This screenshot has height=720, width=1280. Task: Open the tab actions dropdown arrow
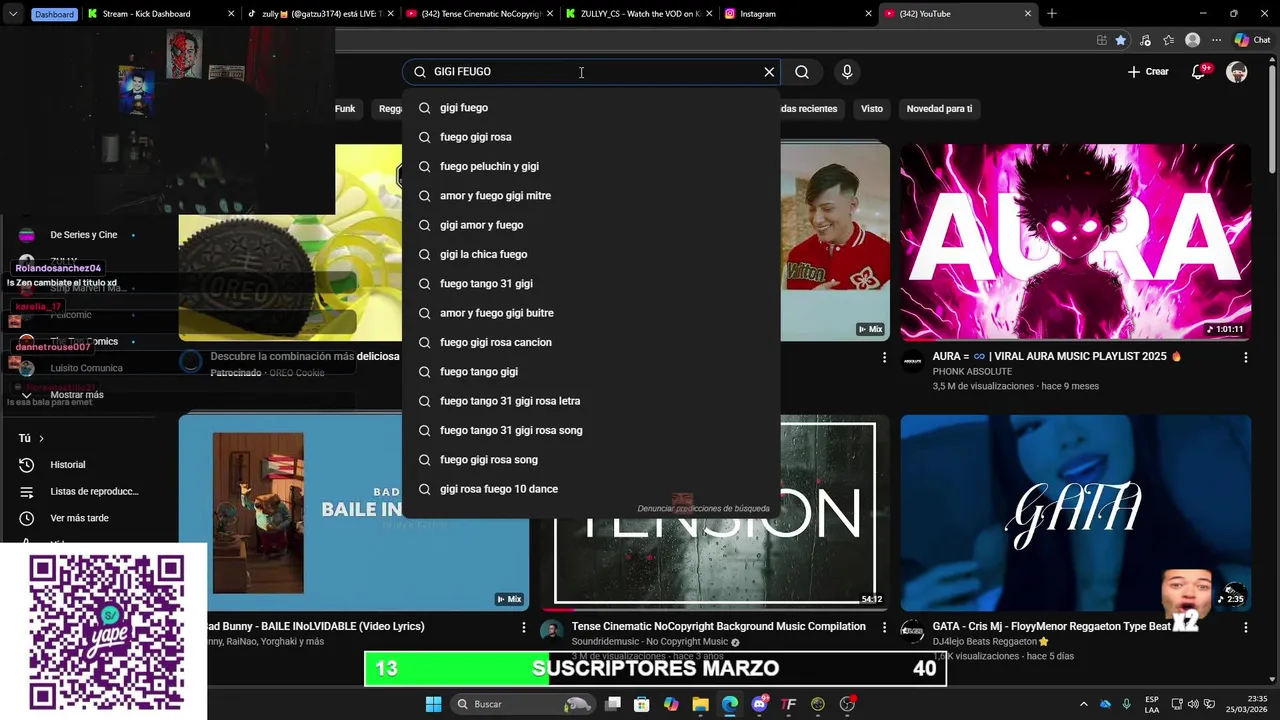click(12, 14)
